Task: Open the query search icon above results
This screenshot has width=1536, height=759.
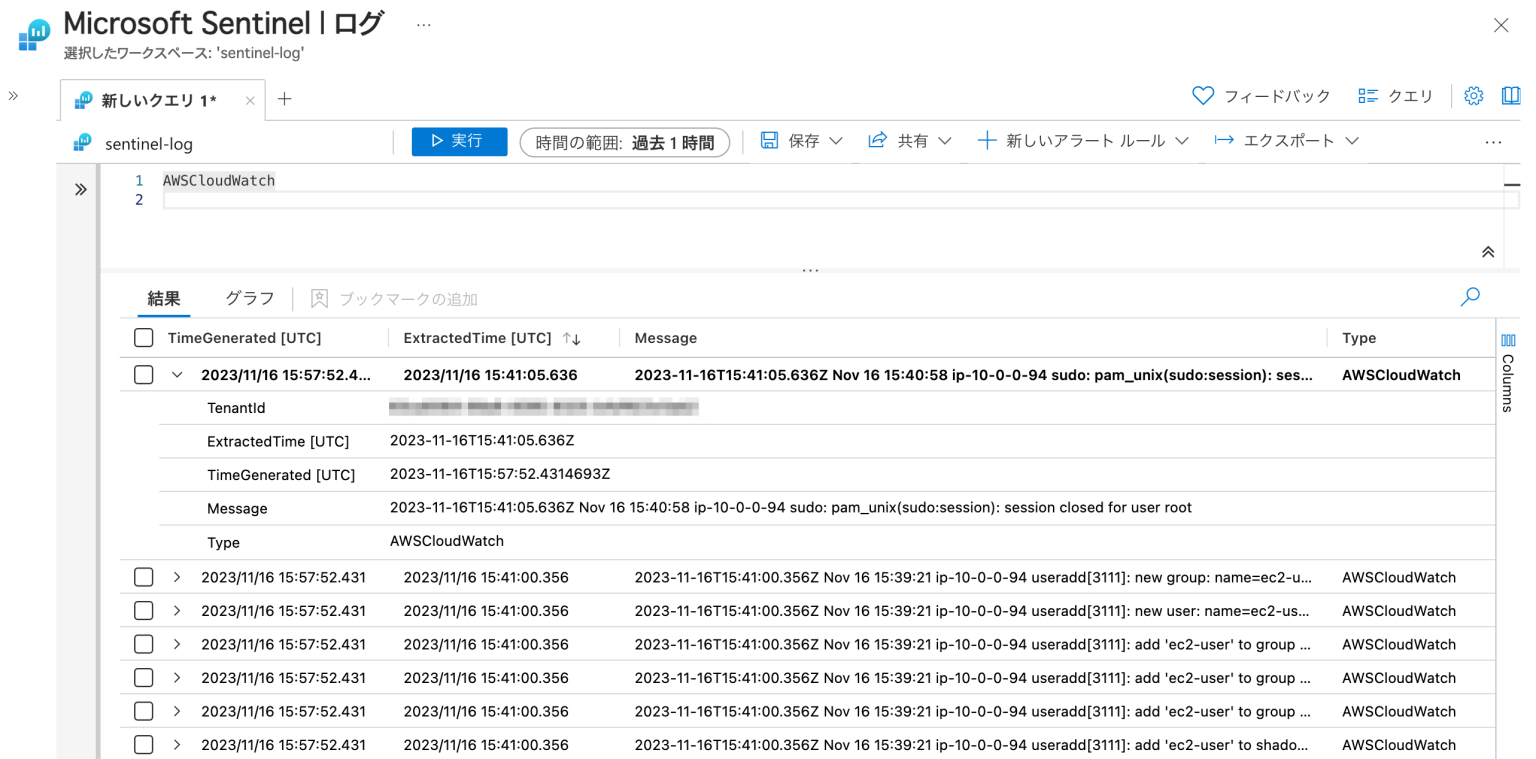Action: 1469,297
